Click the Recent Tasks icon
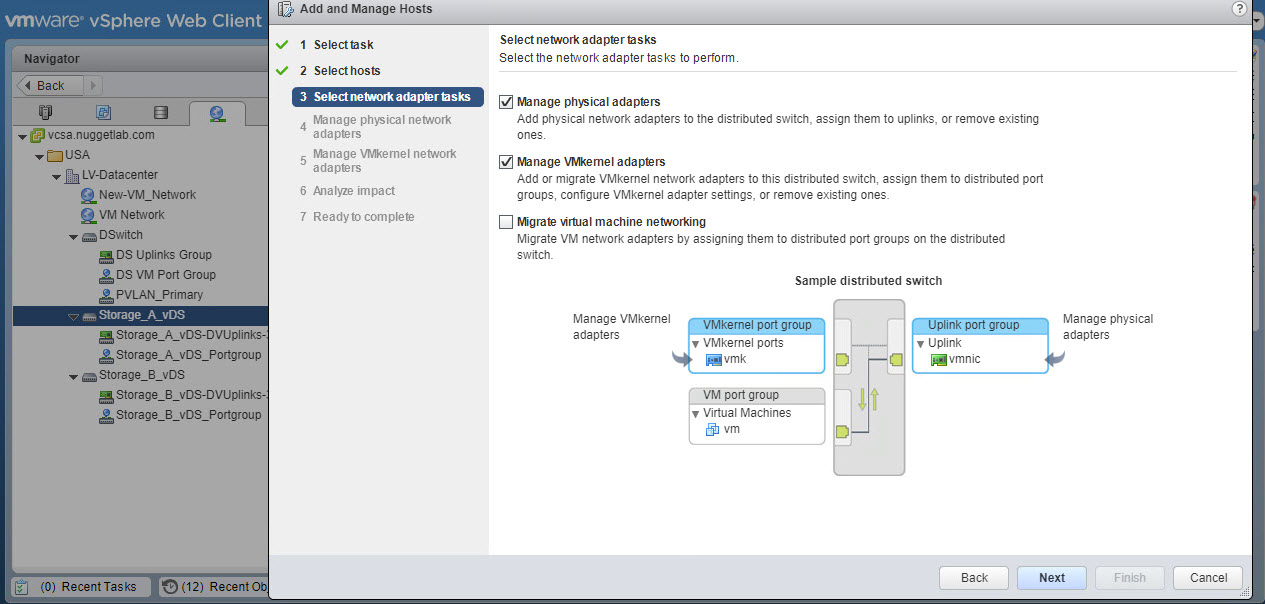This screenshot has height=604, width=1265. click(21, 587)
